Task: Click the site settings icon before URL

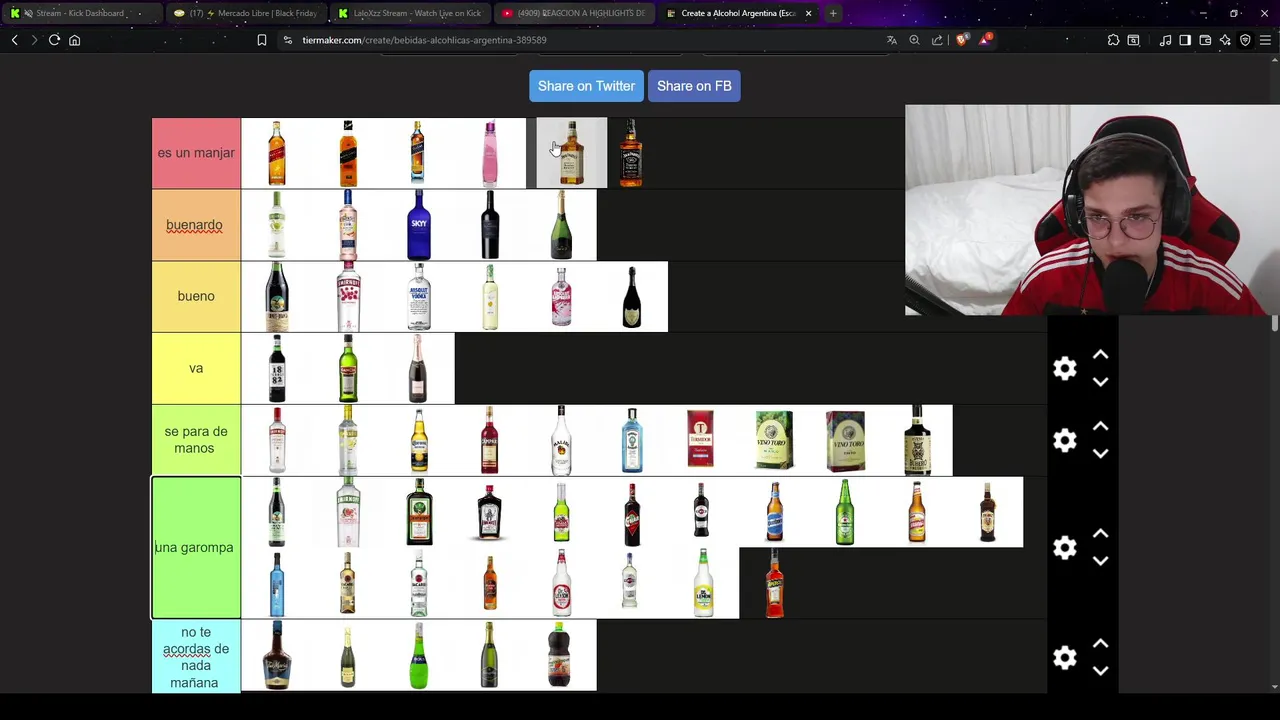Action: pos(287,40)
